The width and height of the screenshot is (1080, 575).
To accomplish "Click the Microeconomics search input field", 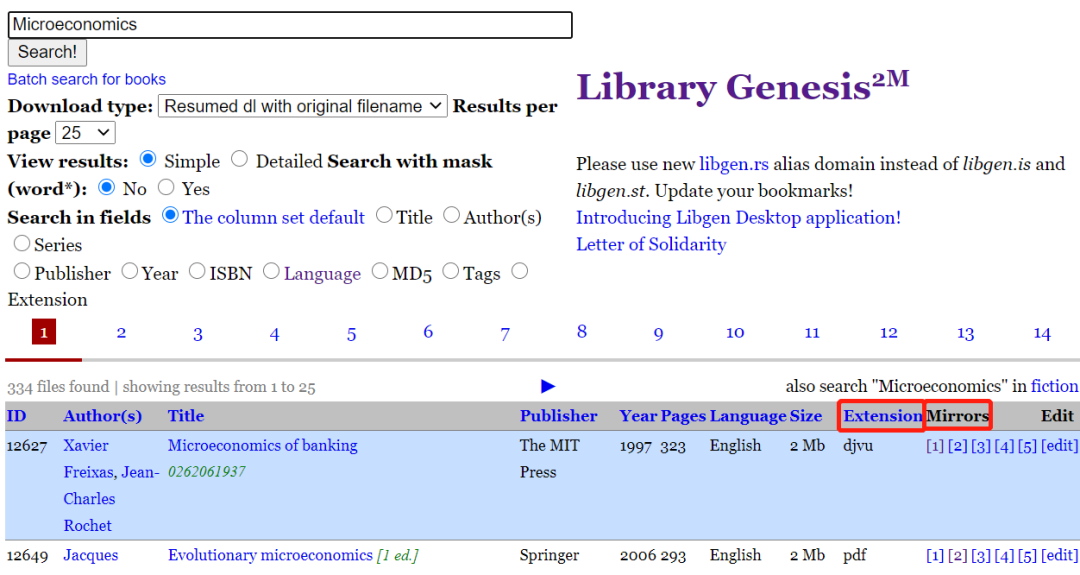I will [x=290, y=25].
